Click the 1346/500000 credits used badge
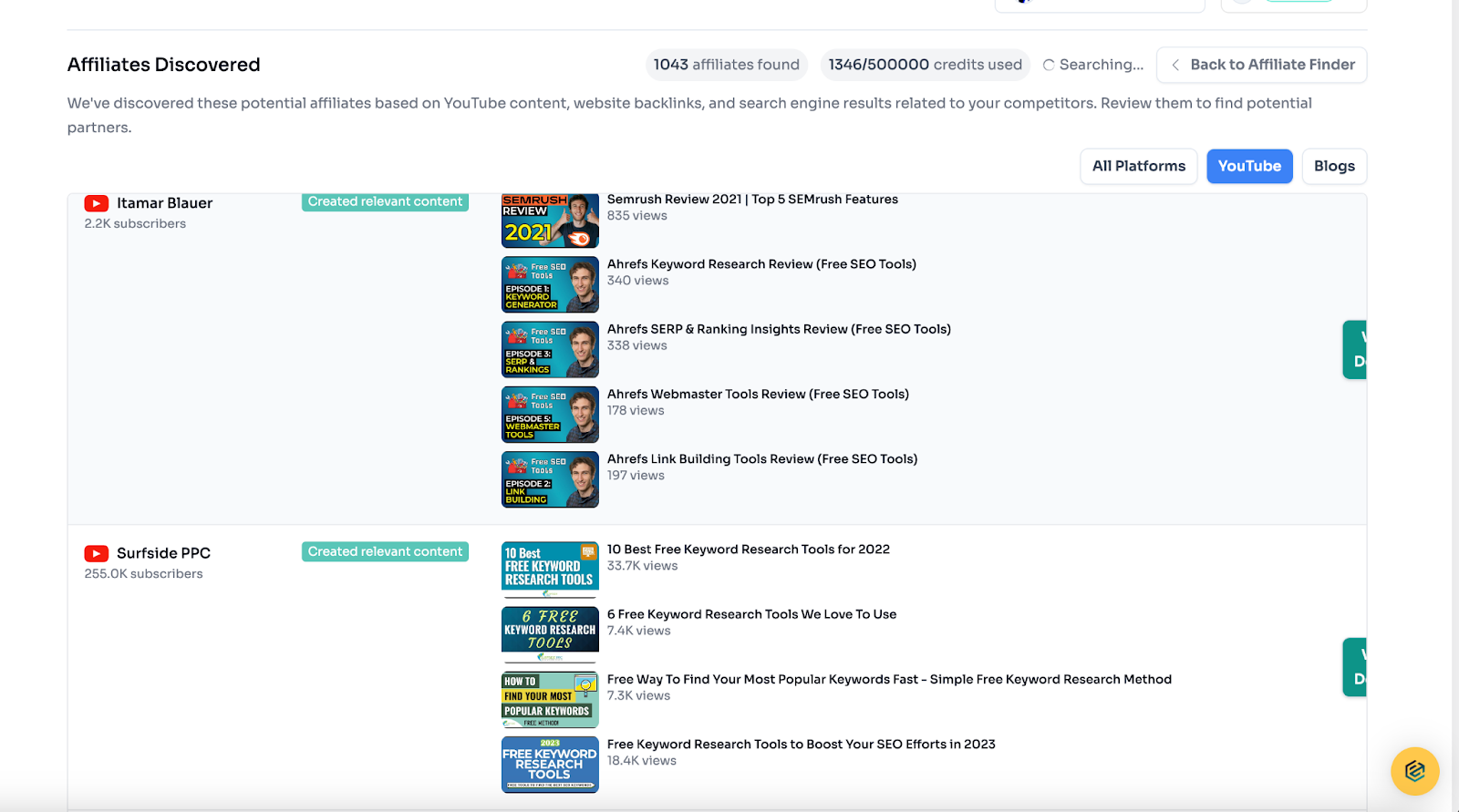Screen dimensions: 1459x812 pyautogui.click(x=925, y=65)
